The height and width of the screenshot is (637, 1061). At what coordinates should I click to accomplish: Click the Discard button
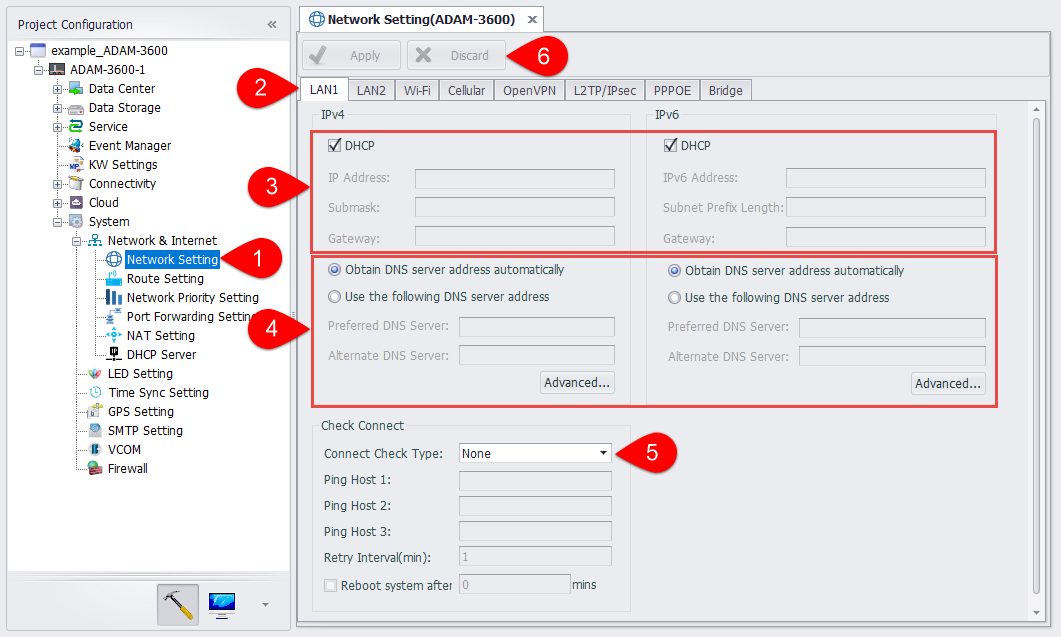(x=457, y=56)
